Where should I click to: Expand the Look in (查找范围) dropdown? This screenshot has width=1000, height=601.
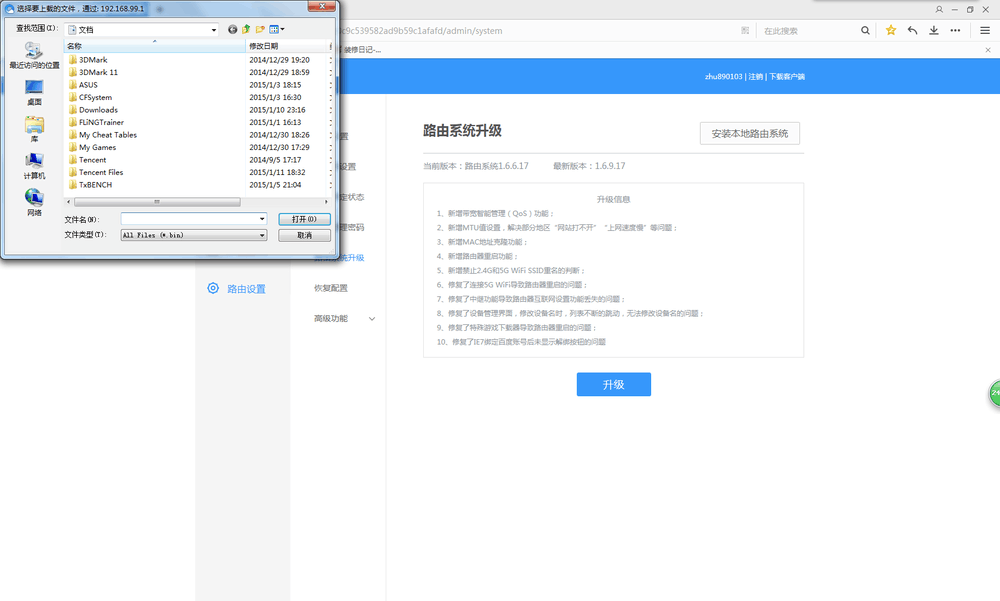click(214, 29)
